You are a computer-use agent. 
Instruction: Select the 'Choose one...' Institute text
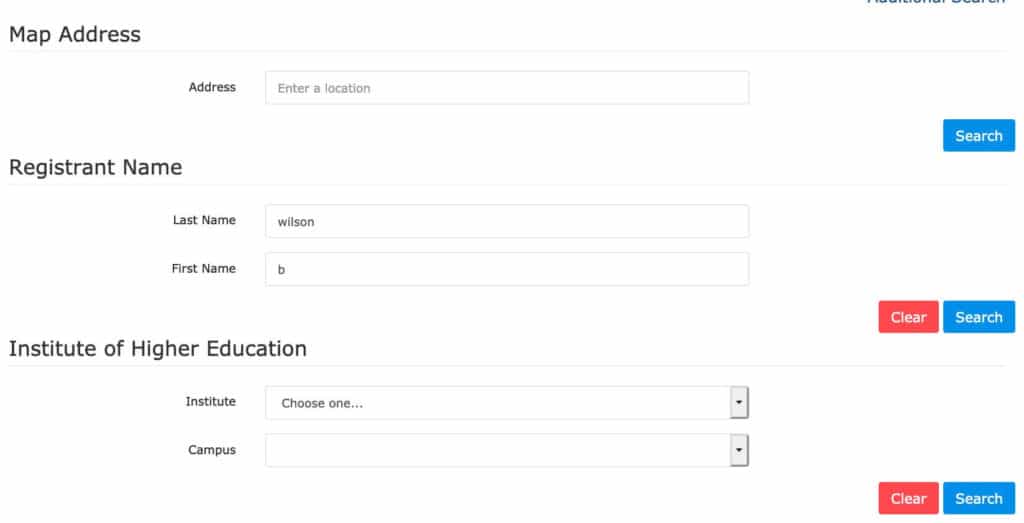pyautogui.click(x=322, y=404)
